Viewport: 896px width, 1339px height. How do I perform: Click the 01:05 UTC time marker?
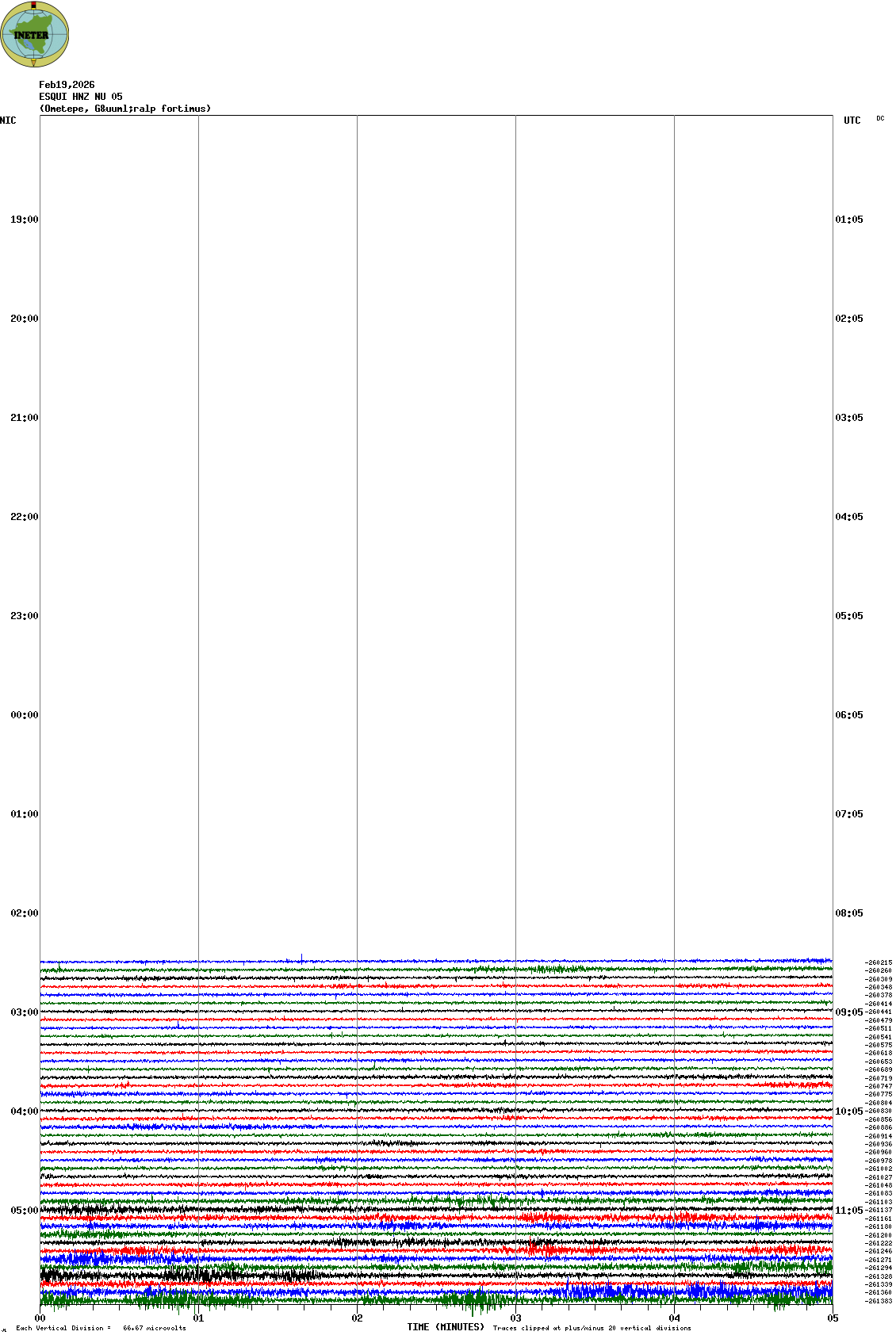tap(848, 220)
